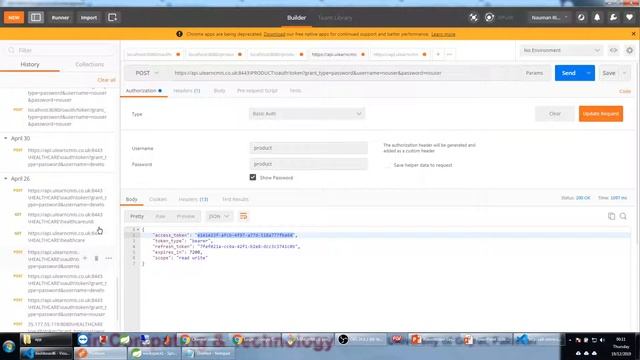Open the Save dropdown arrow
The width and height of the screenshot is (640, 360).
click(624, 73)
